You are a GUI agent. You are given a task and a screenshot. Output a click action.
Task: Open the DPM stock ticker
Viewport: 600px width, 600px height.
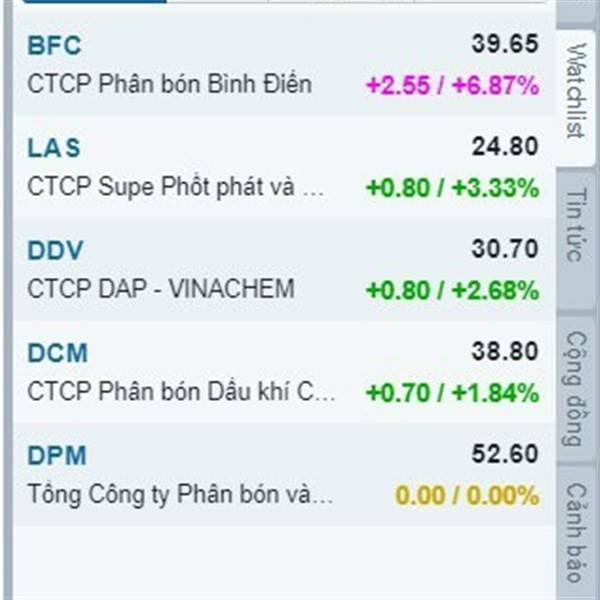click(x=57, y=455)
